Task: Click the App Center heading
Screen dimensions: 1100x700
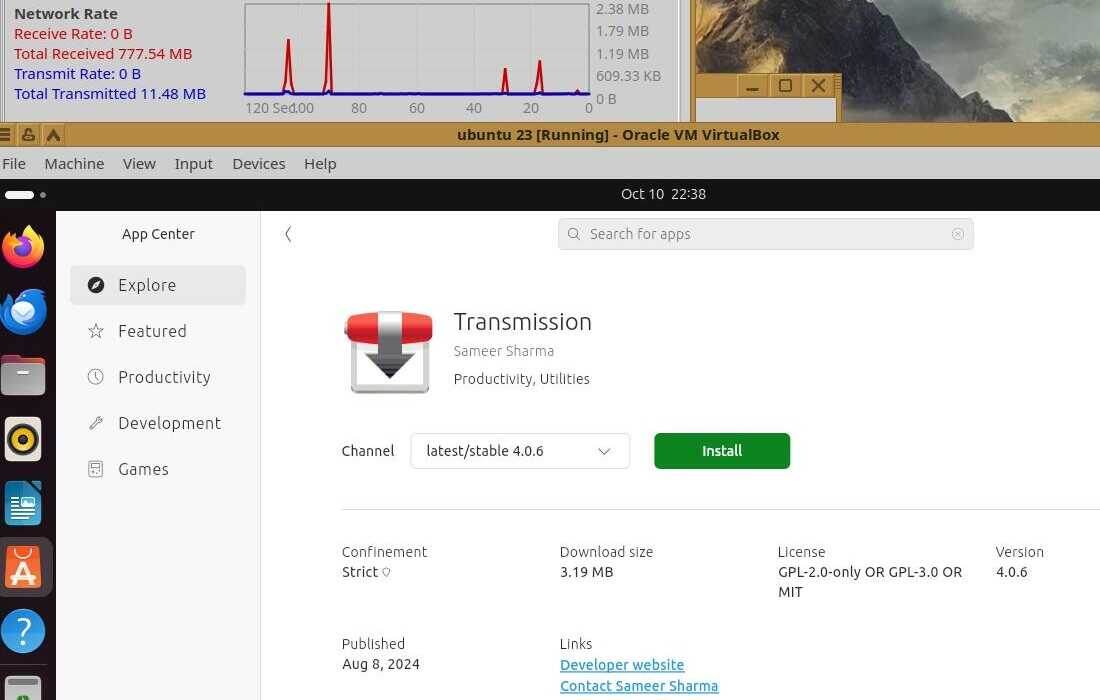Action: click(x=158, y=234)
